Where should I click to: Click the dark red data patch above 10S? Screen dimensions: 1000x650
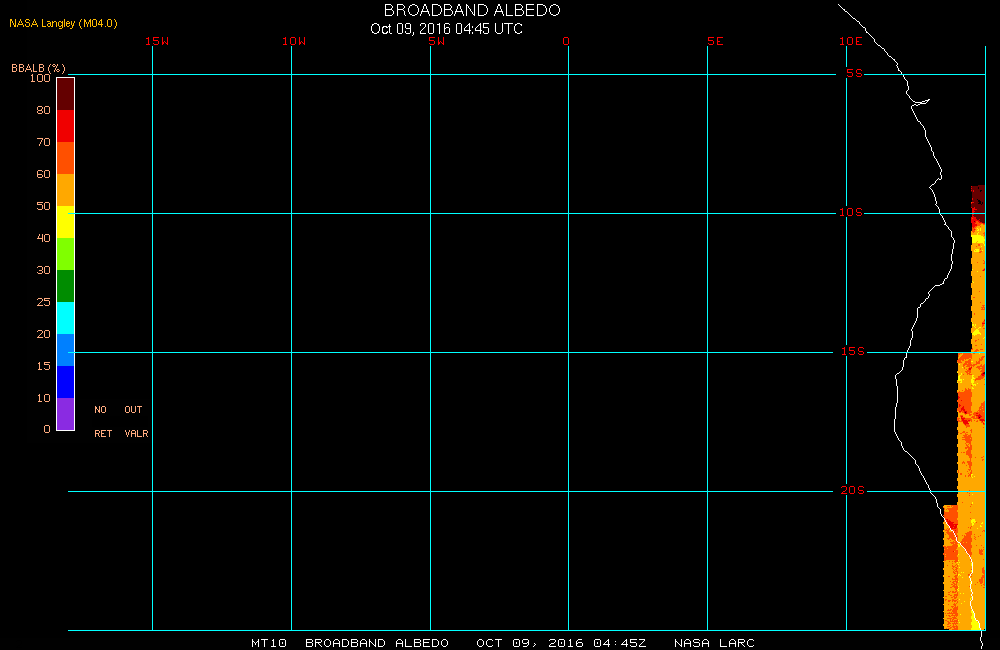[978, 199]
